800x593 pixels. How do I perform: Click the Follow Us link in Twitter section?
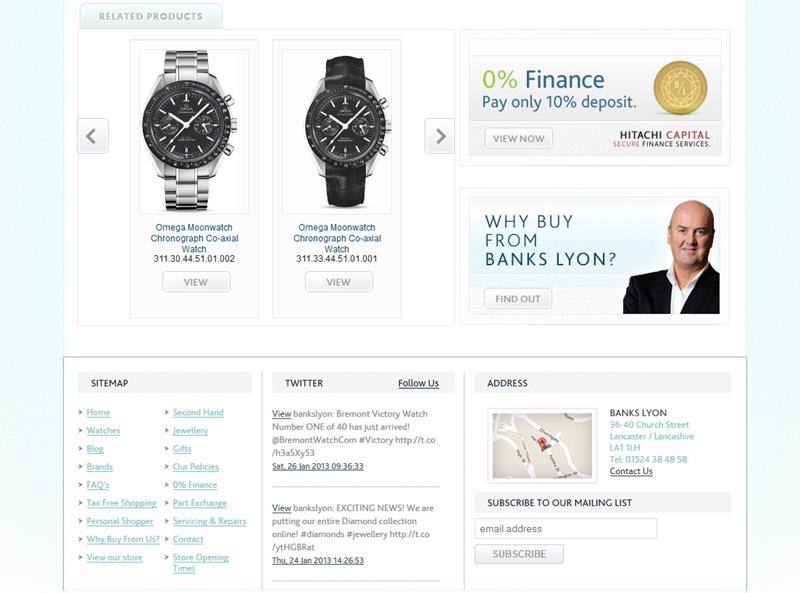coord(418,383)
